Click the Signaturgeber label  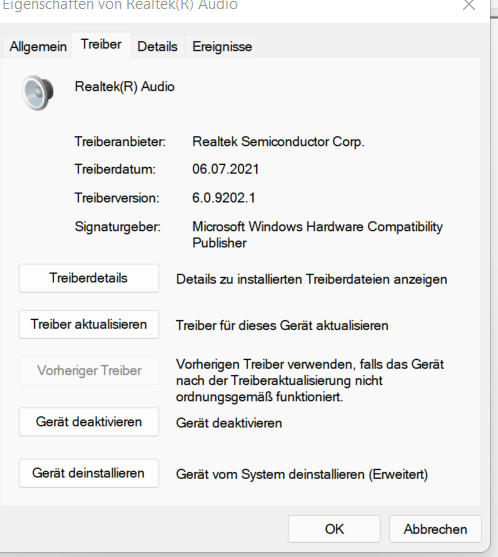click(118, 227)
